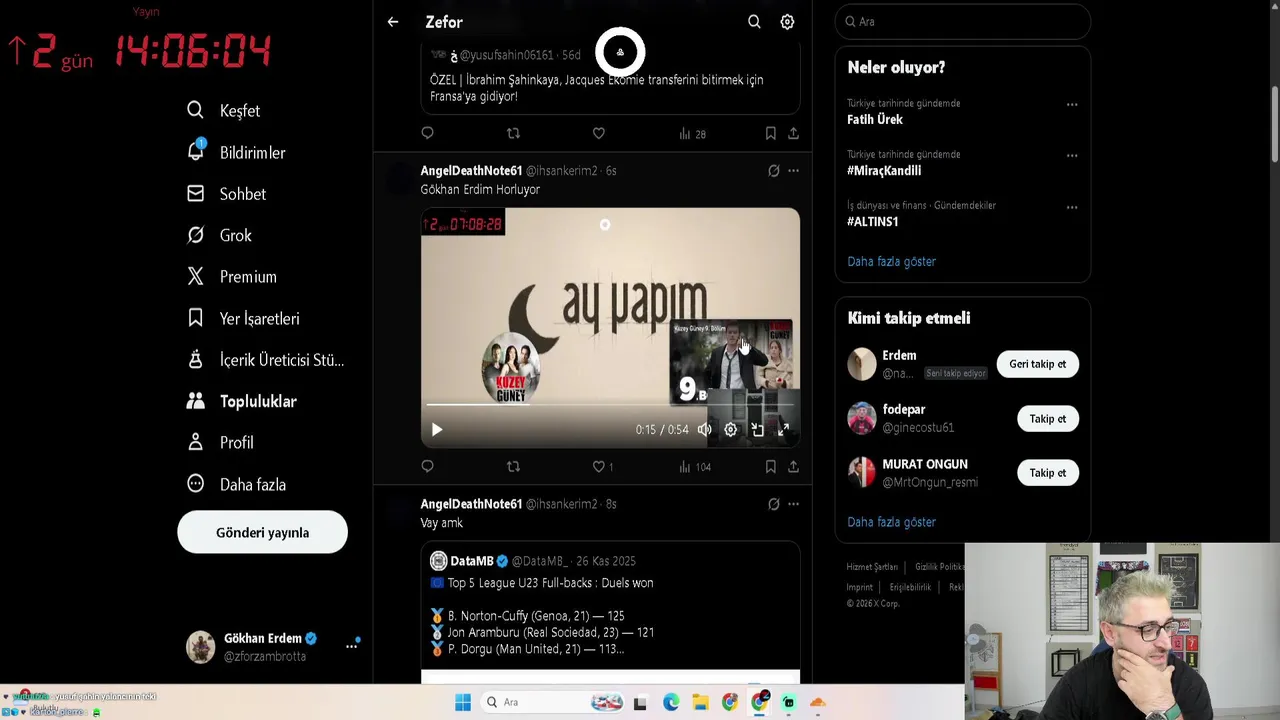Open more options on Gökhan Erdim Horluyor post

tap(793, 171)
